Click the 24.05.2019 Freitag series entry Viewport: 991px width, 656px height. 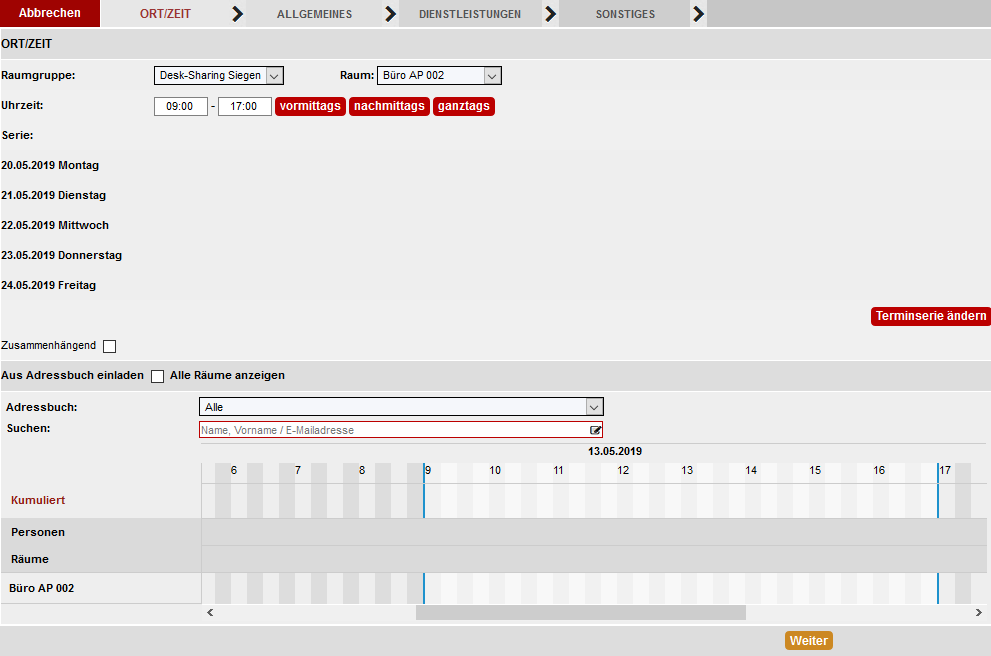[x=49, y=286]
